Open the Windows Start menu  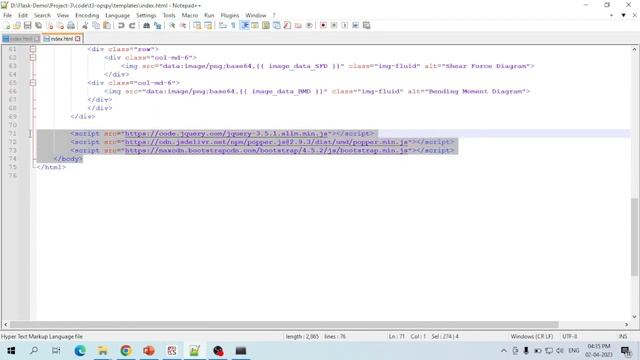11,351
